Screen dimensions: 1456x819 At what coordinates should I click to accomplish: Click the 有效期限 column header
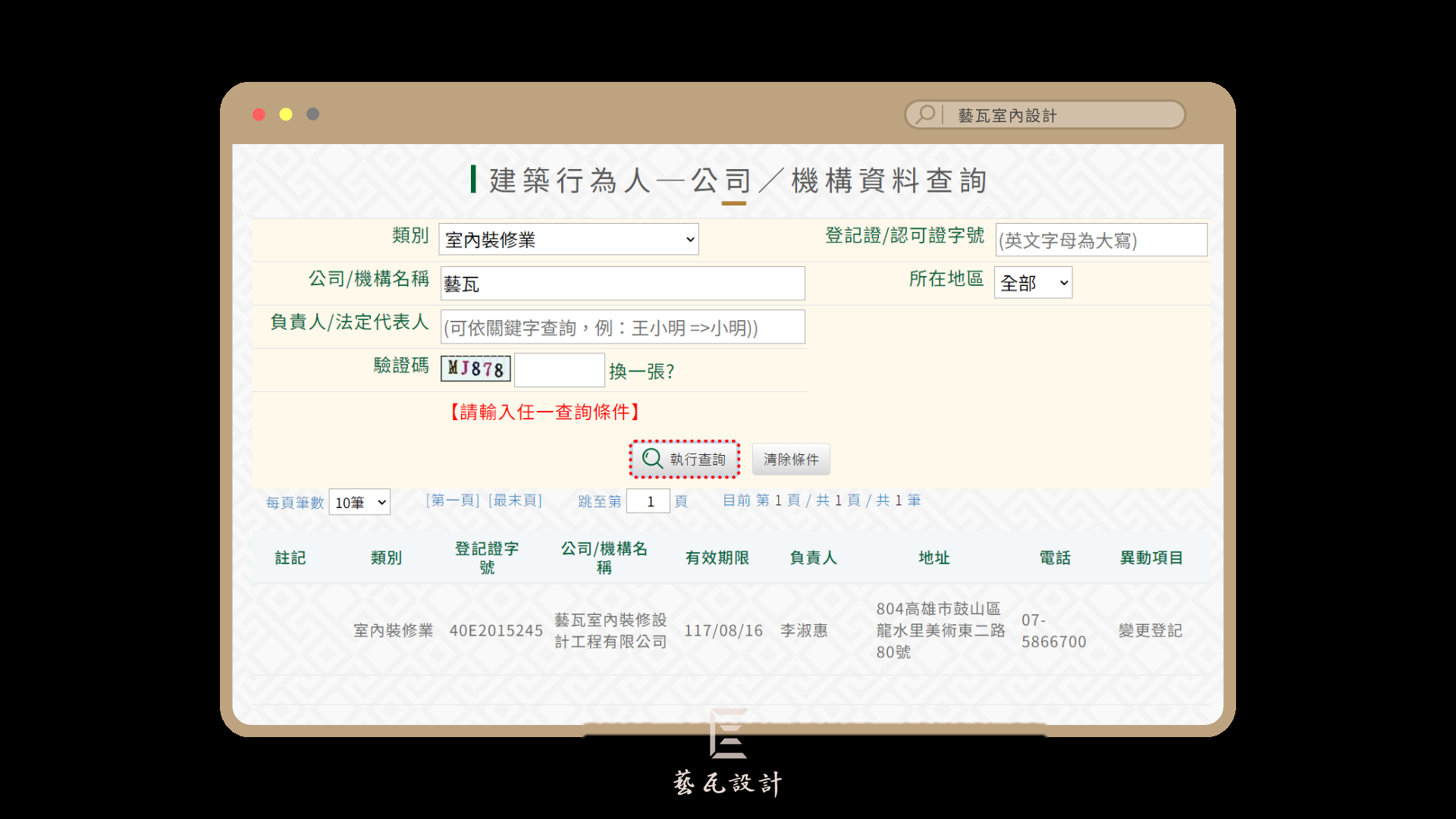(717, 558)
